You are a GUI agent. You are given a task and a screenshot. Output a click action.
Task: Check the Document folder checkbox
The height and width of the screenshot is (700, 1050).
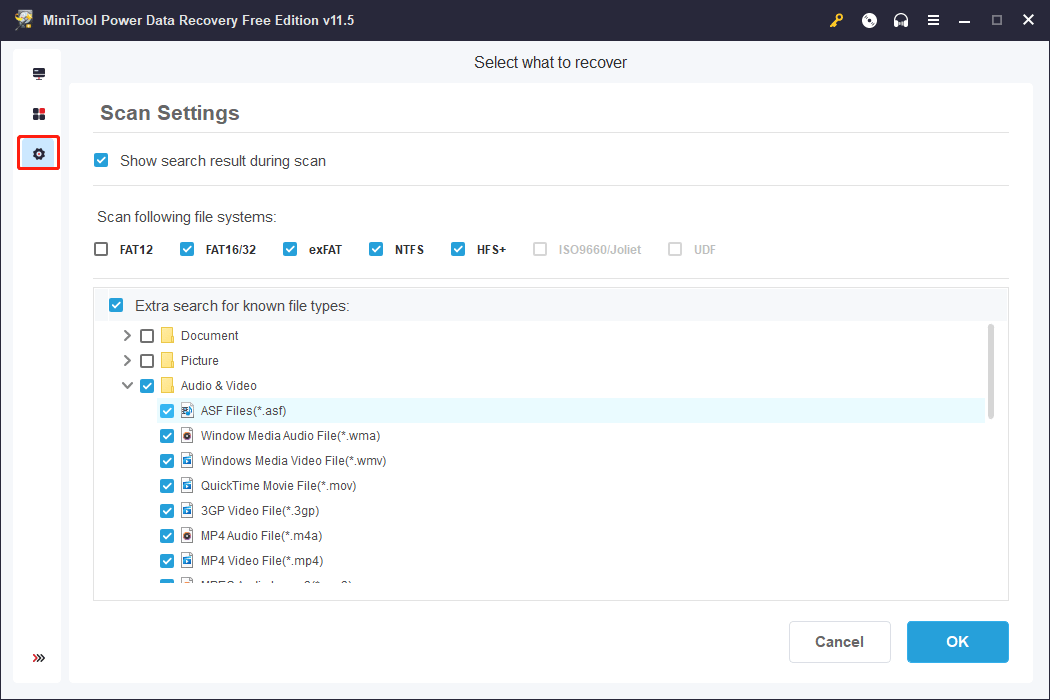[147, 336]
